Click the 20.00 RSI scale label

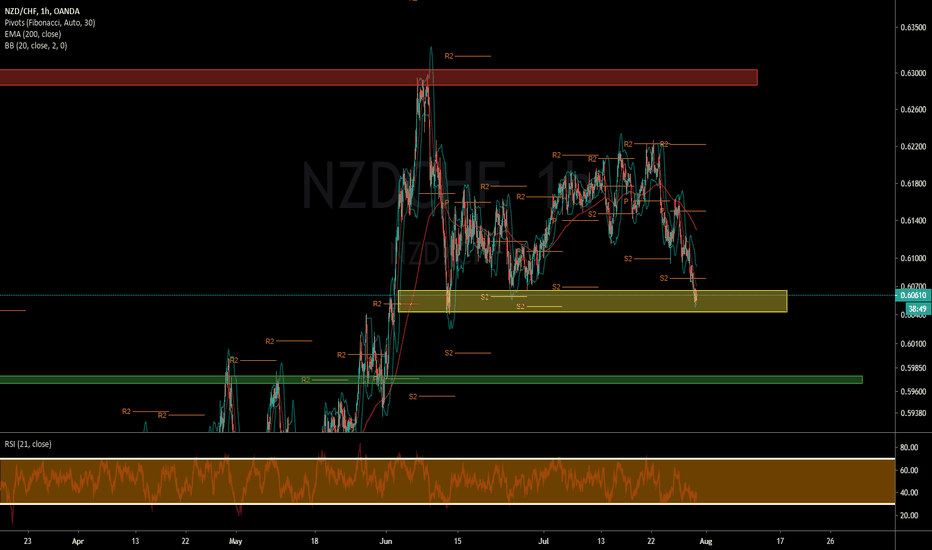909,516
